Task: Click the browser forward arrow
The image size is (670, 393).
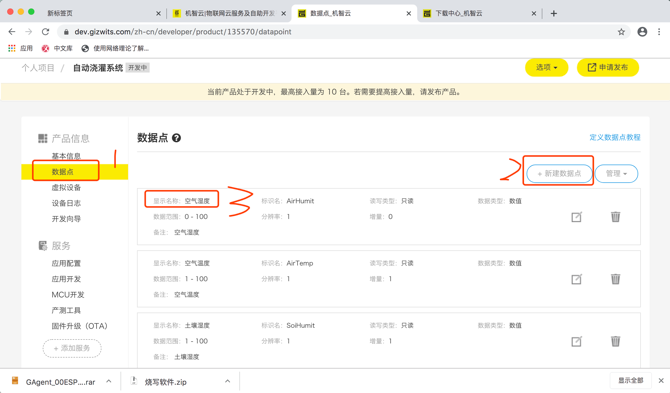Action: click(28, 32)
